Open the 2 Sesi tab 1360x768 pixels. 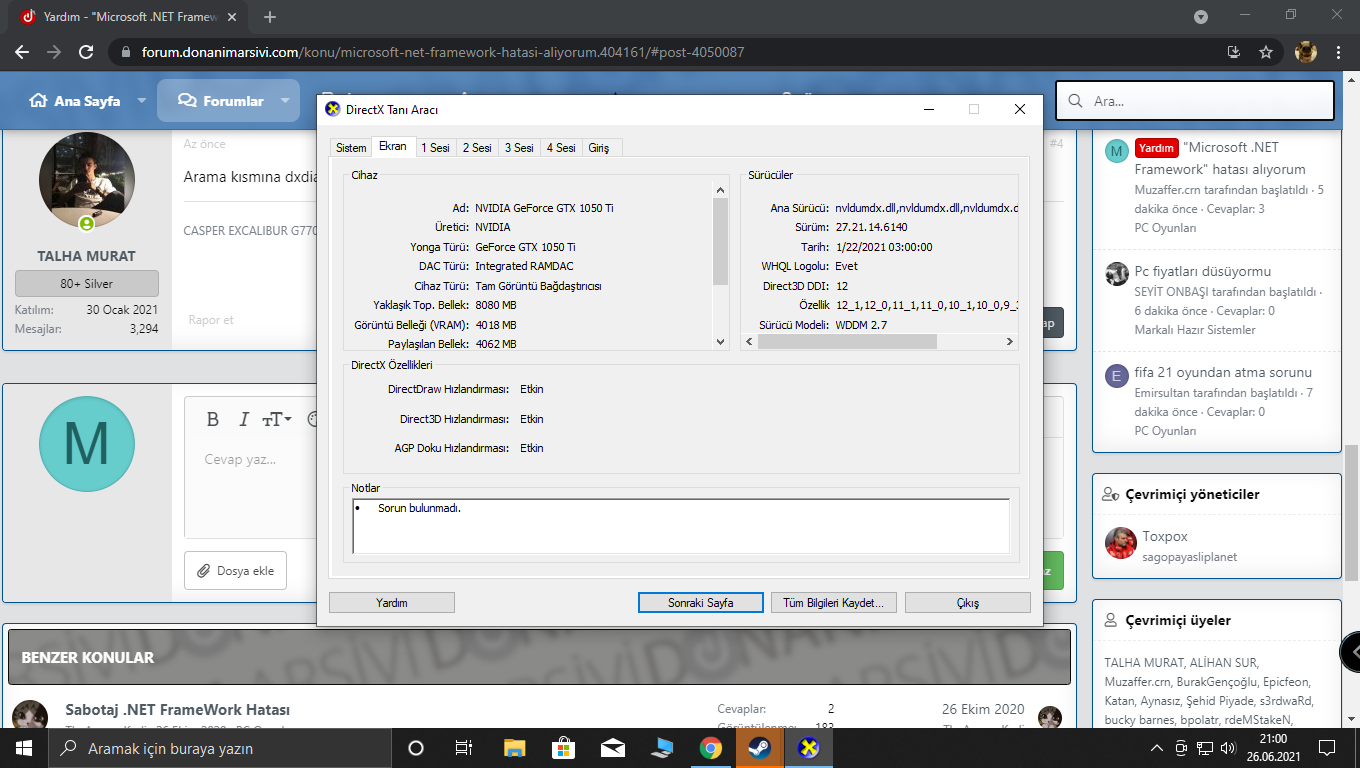coord(477,148)
